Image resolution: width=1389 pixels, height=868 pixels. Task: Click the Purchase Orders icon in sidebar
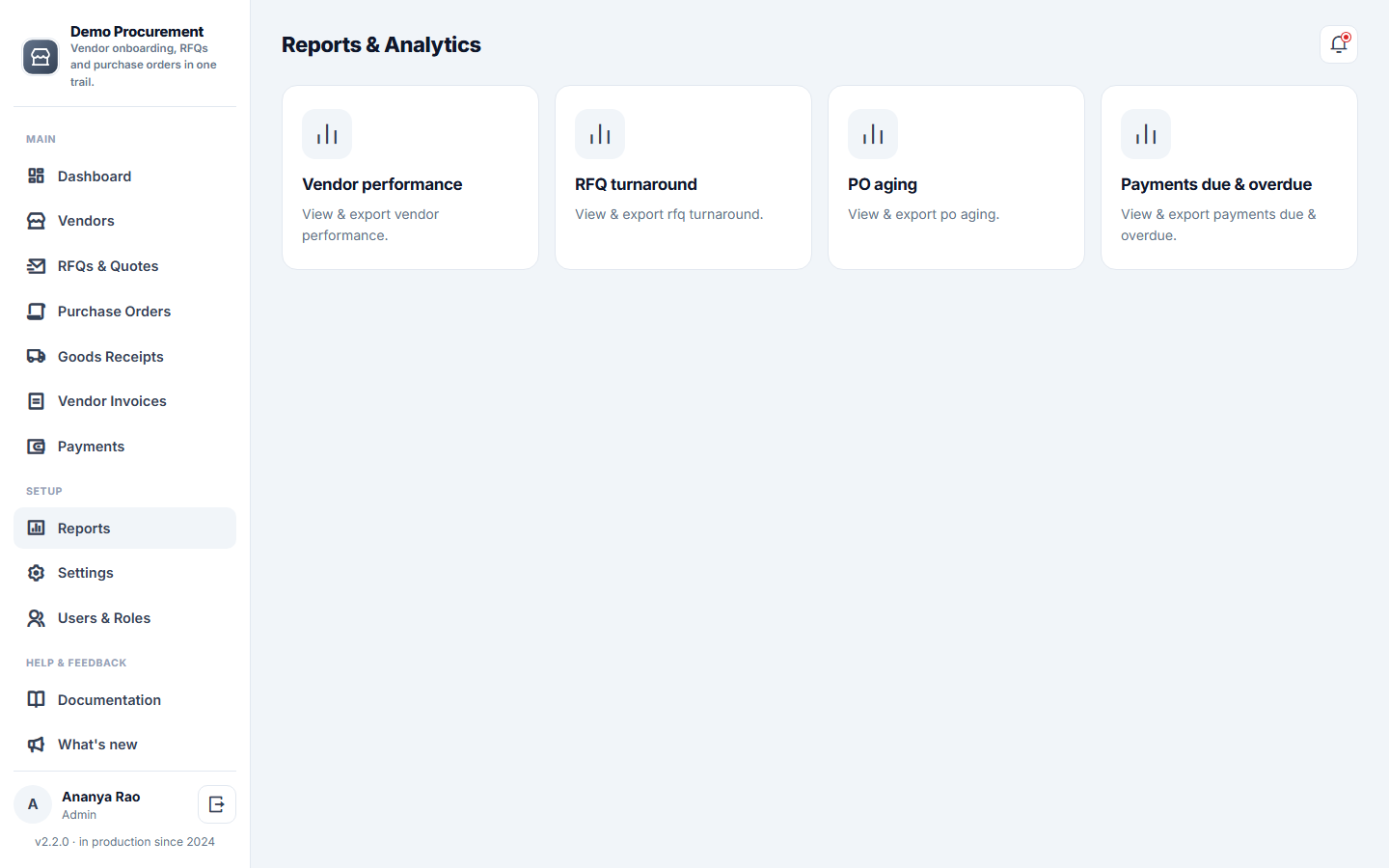36,312
